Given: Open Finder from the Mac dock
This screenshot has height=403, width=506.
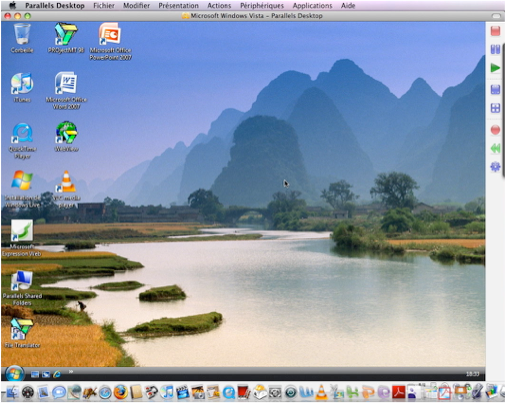Looking at the screenshot, I should click(x=12, y=392).
